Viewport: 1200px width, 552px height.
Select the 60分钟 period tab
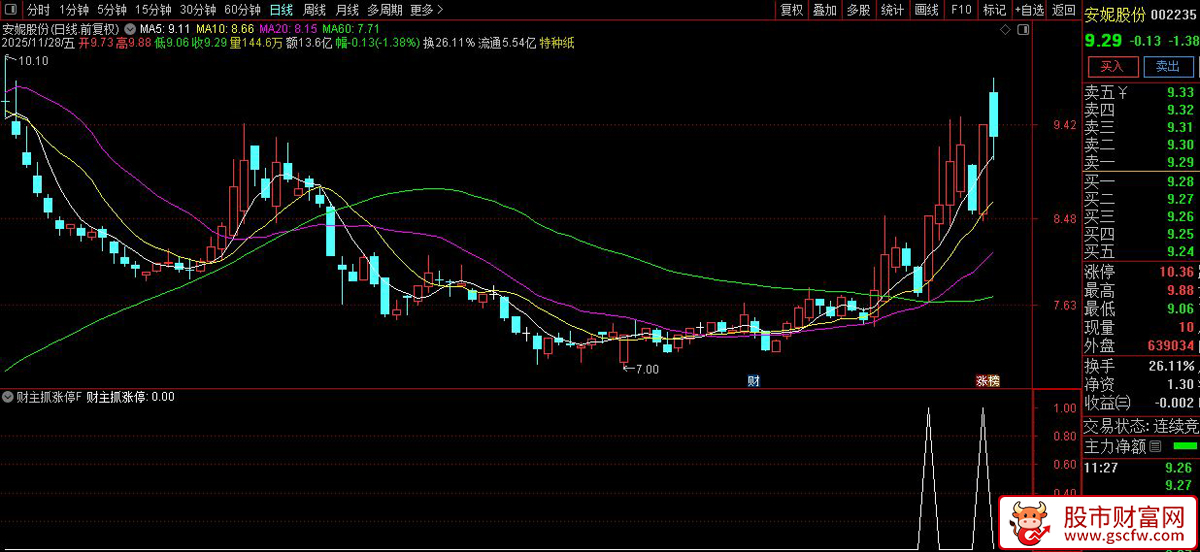pos(242,10)
